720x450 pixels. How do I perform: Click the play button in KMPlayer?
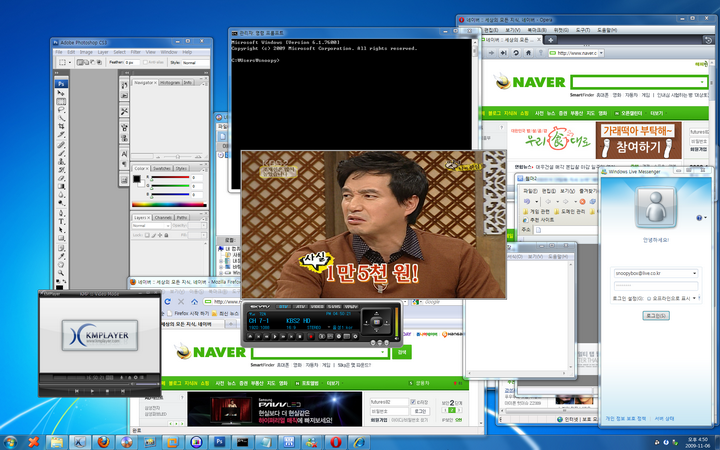click(92, 391)
